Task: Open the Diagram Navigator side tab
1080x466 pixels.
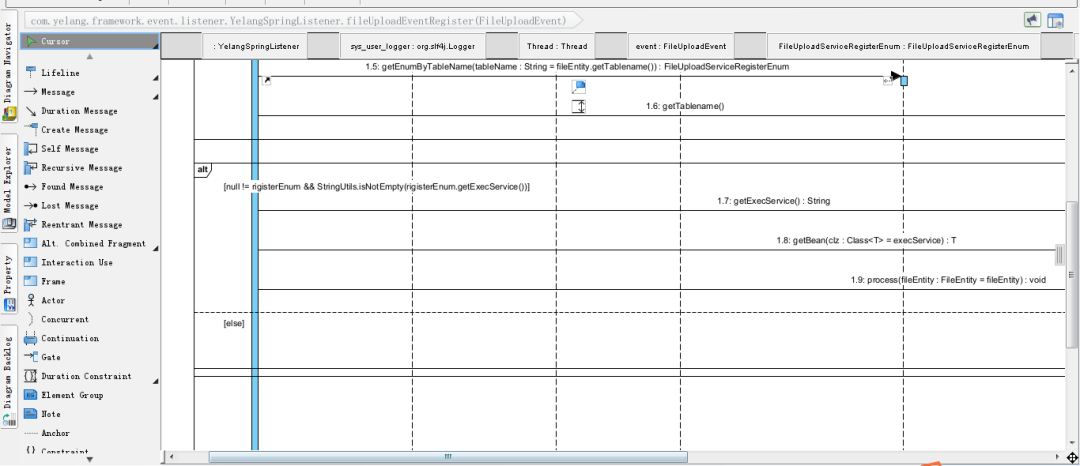Action: (x=9, y=72)
